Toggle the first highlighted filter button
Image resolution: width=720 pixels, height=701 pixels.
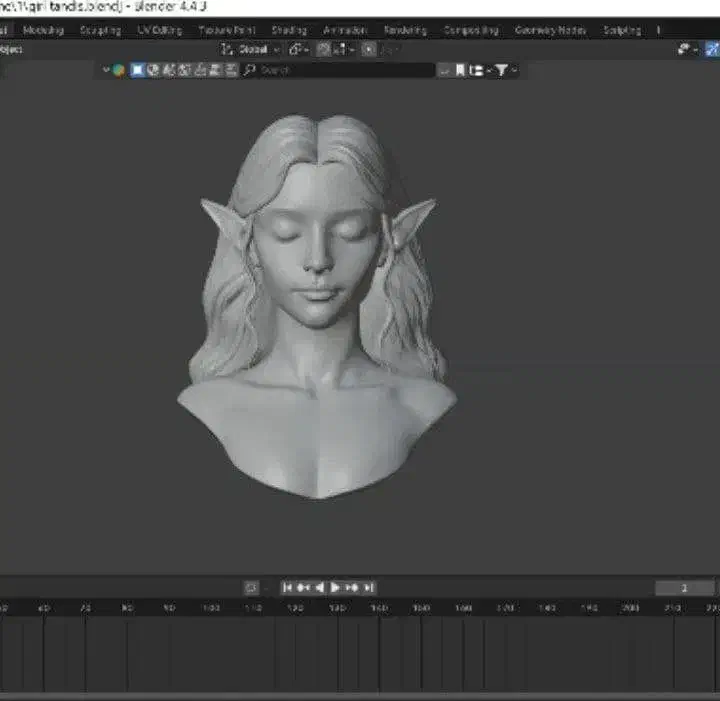137,70
